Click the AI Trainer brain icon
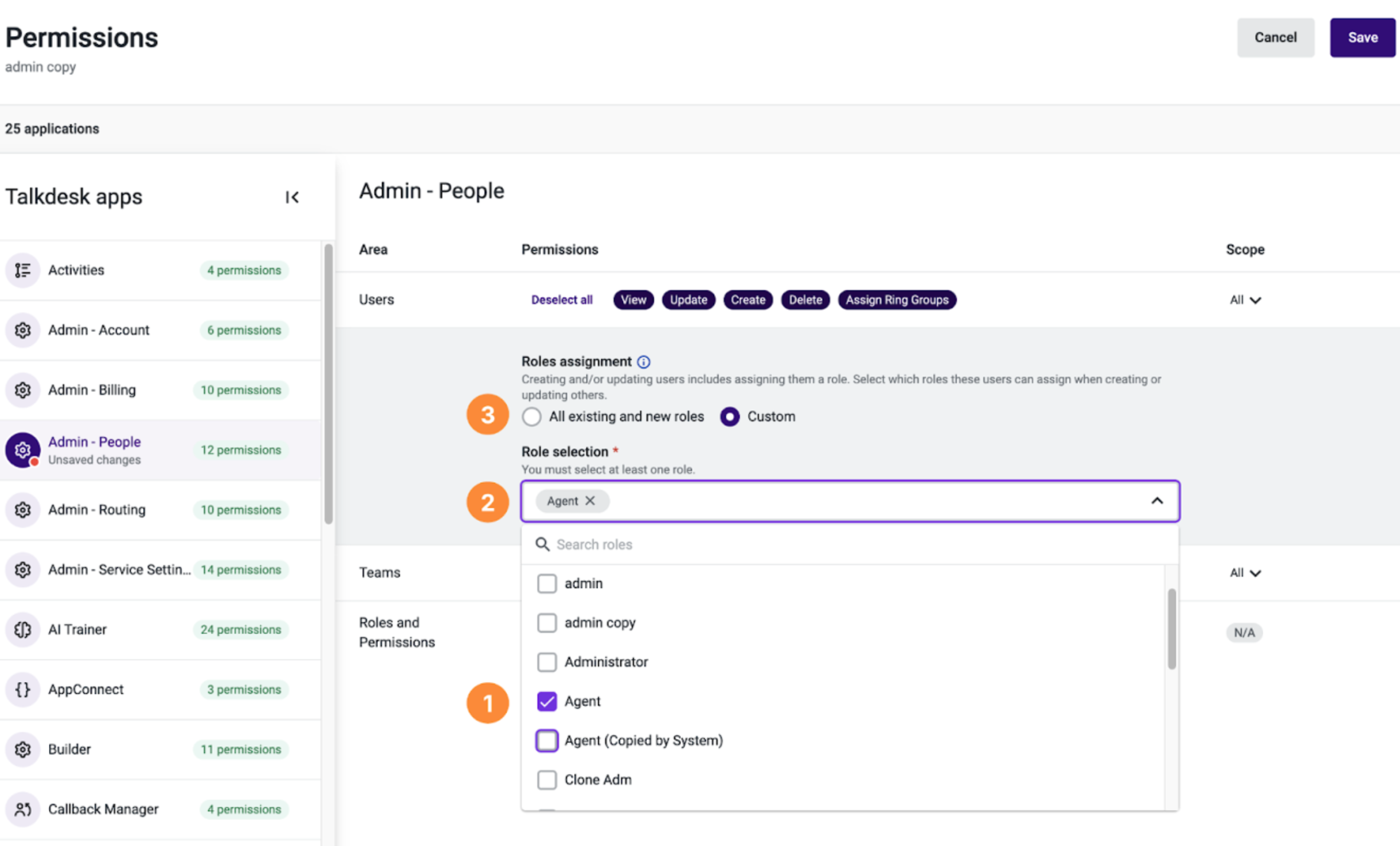This screenshot has width=1400, height=846. 23,629
